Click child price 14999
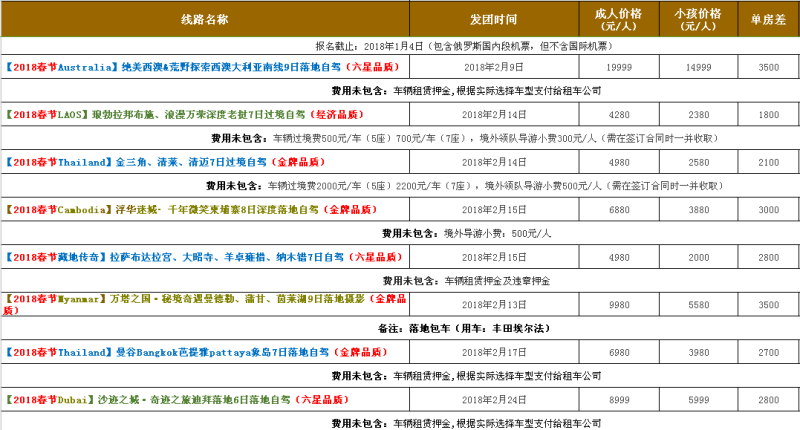Image resolution: width=800 pixels, height=430 pixels. click(x=698, y=67)
